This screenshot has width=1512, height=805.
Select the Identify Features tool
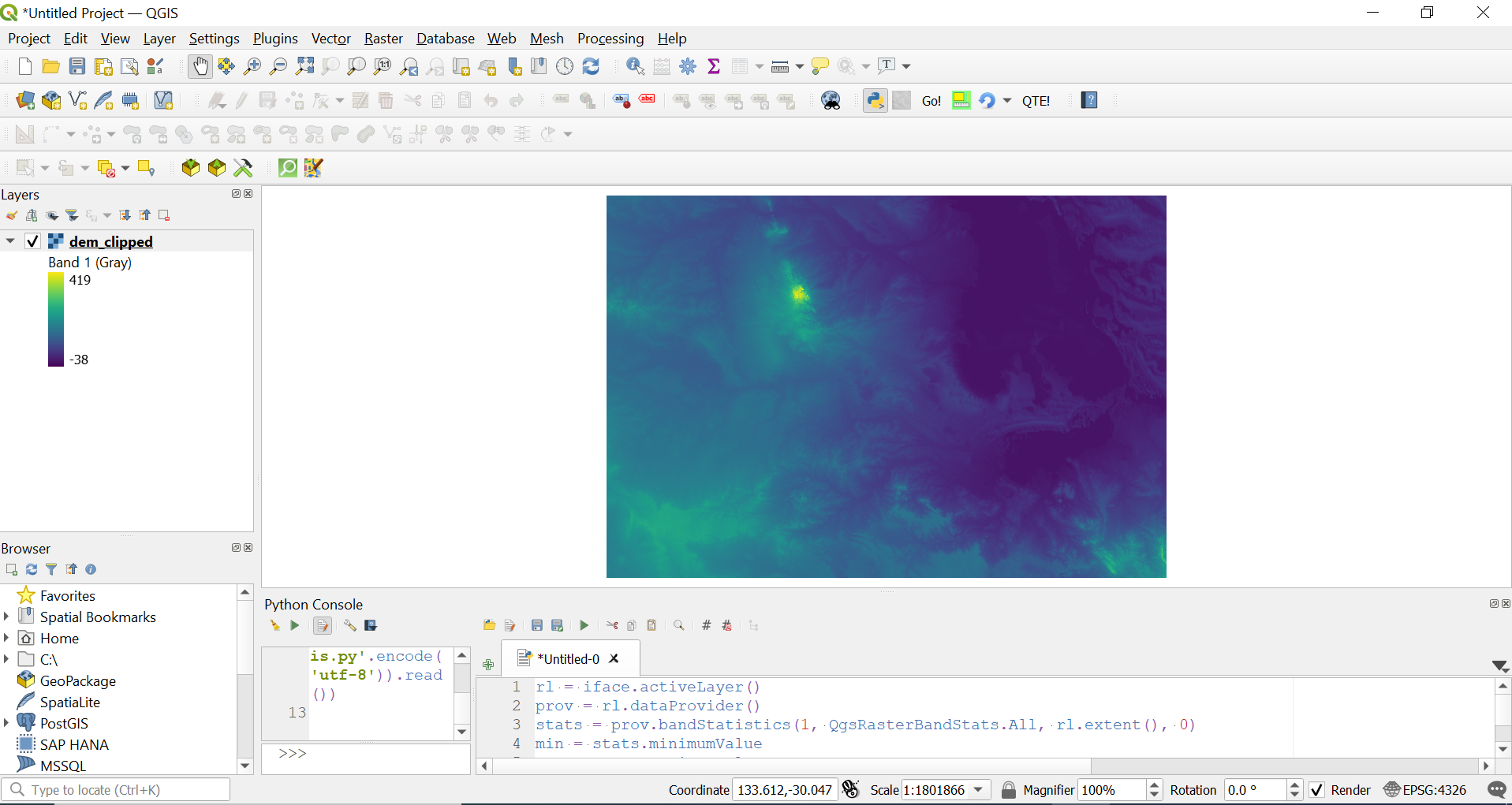point(636,66)
